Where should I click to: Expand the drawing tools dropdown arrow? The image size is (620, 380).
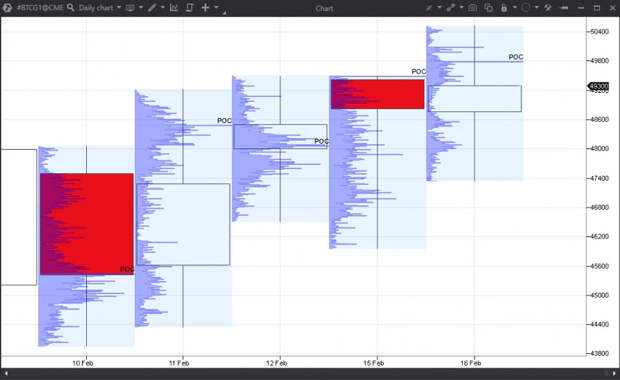click(x=163, y=8)
